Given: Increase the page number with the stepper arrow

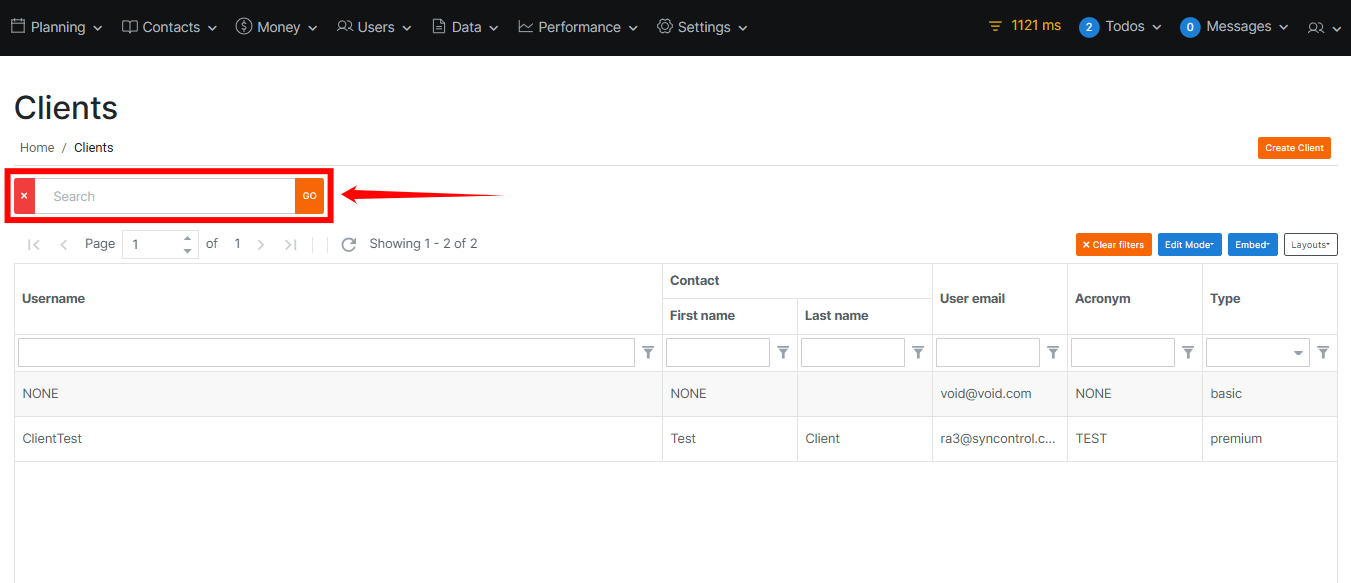Looking at the screenshot, I should [187, 238].
